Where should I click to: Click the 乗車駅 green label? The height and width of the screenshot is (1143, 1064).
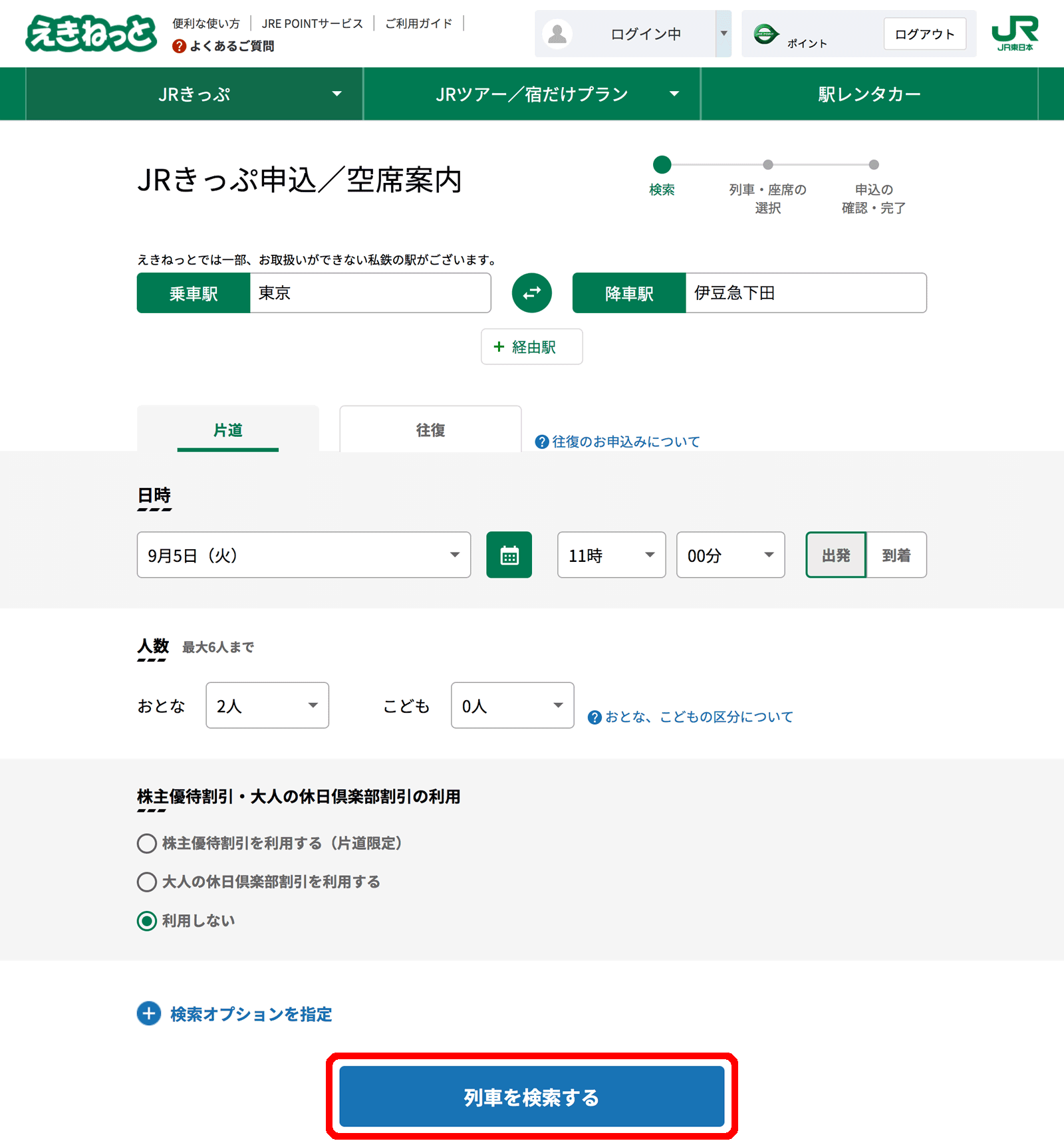pyautogui.click(x=194, y=293)
